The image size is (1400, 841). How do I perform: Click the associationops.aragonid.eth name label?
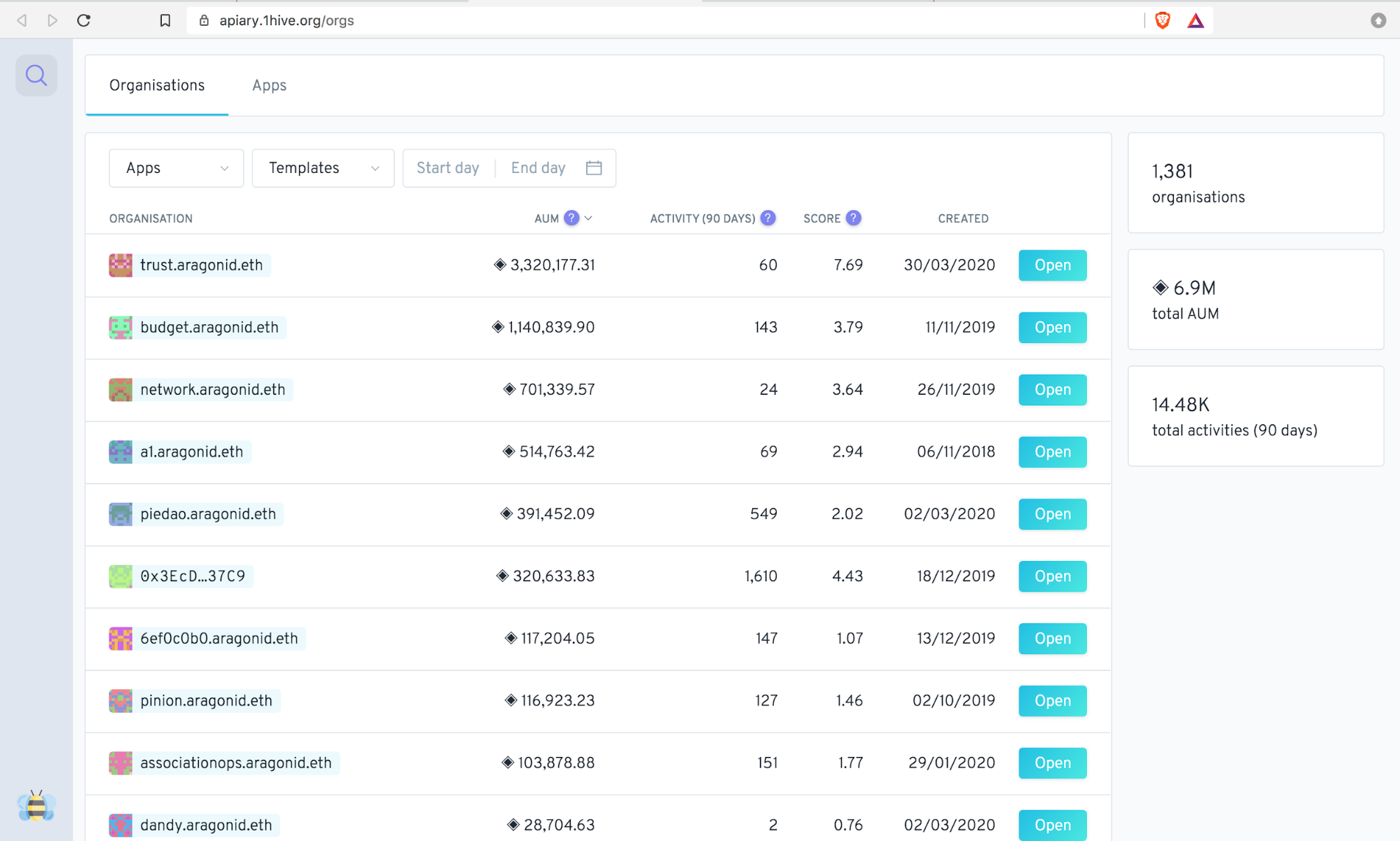(236, 763)
